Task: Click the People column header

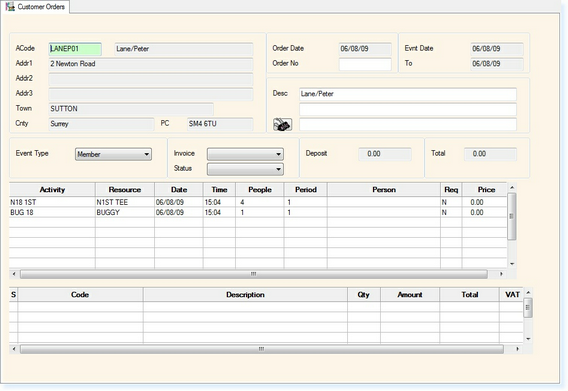Action: click(260, 190)
